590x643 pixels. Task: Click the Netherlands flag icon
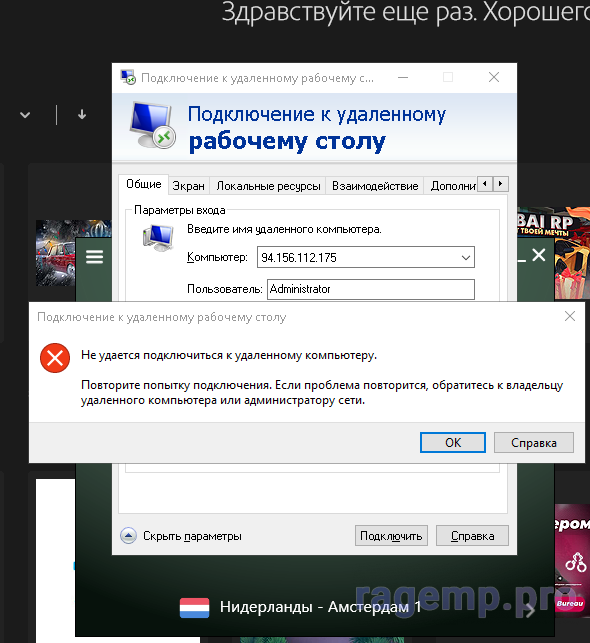coord(194,607)
